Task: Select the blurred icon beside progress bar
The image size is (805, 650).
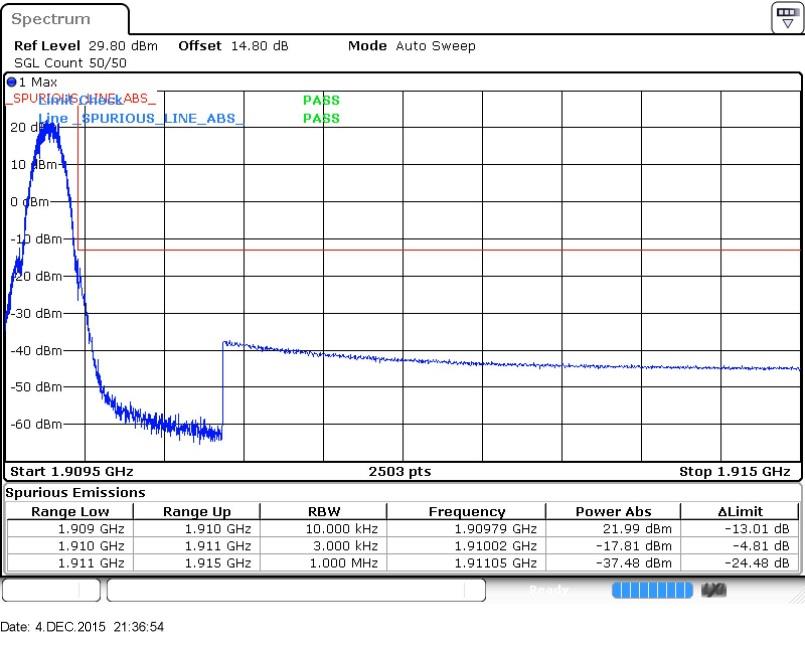Action: click(x=714, y=590)
